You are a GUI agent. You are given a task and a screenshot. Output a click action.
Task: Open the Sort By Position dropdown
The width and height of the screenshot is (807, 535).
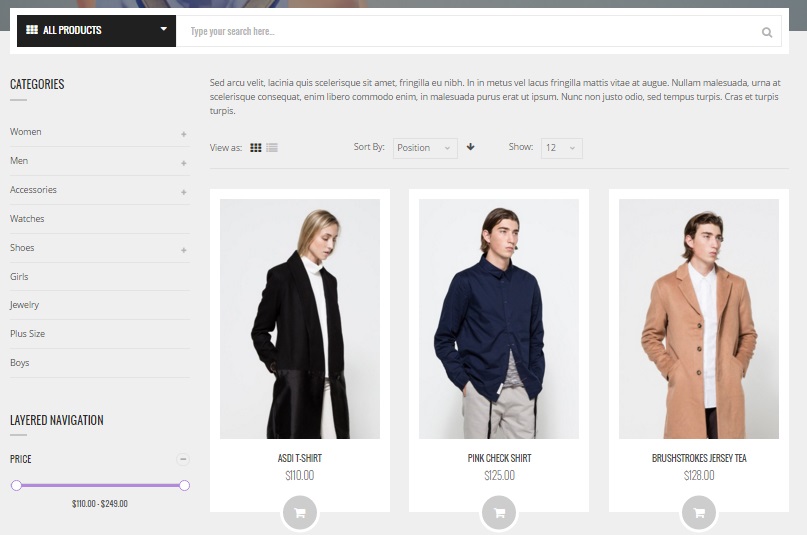pos(425,148)
